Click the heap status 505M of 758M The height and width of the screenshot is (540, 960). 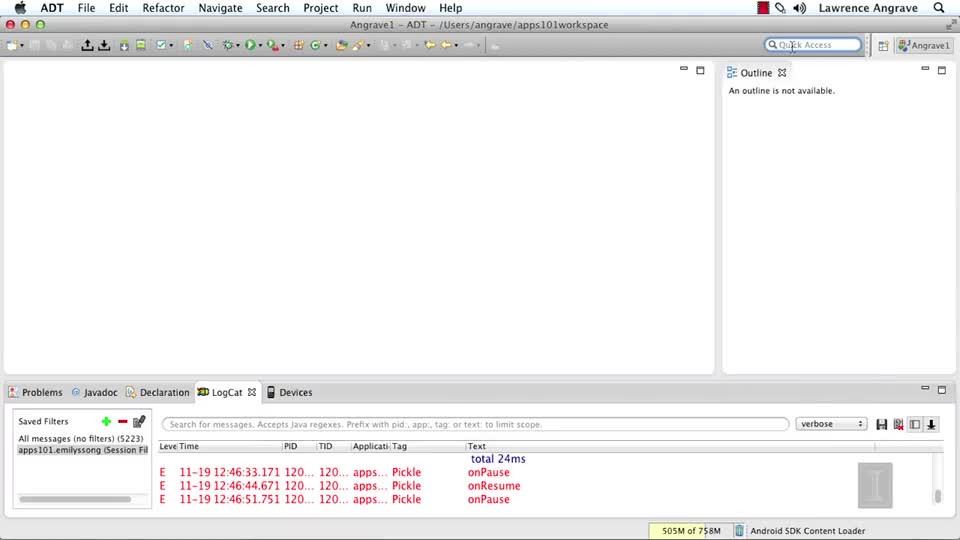[691, 531]
